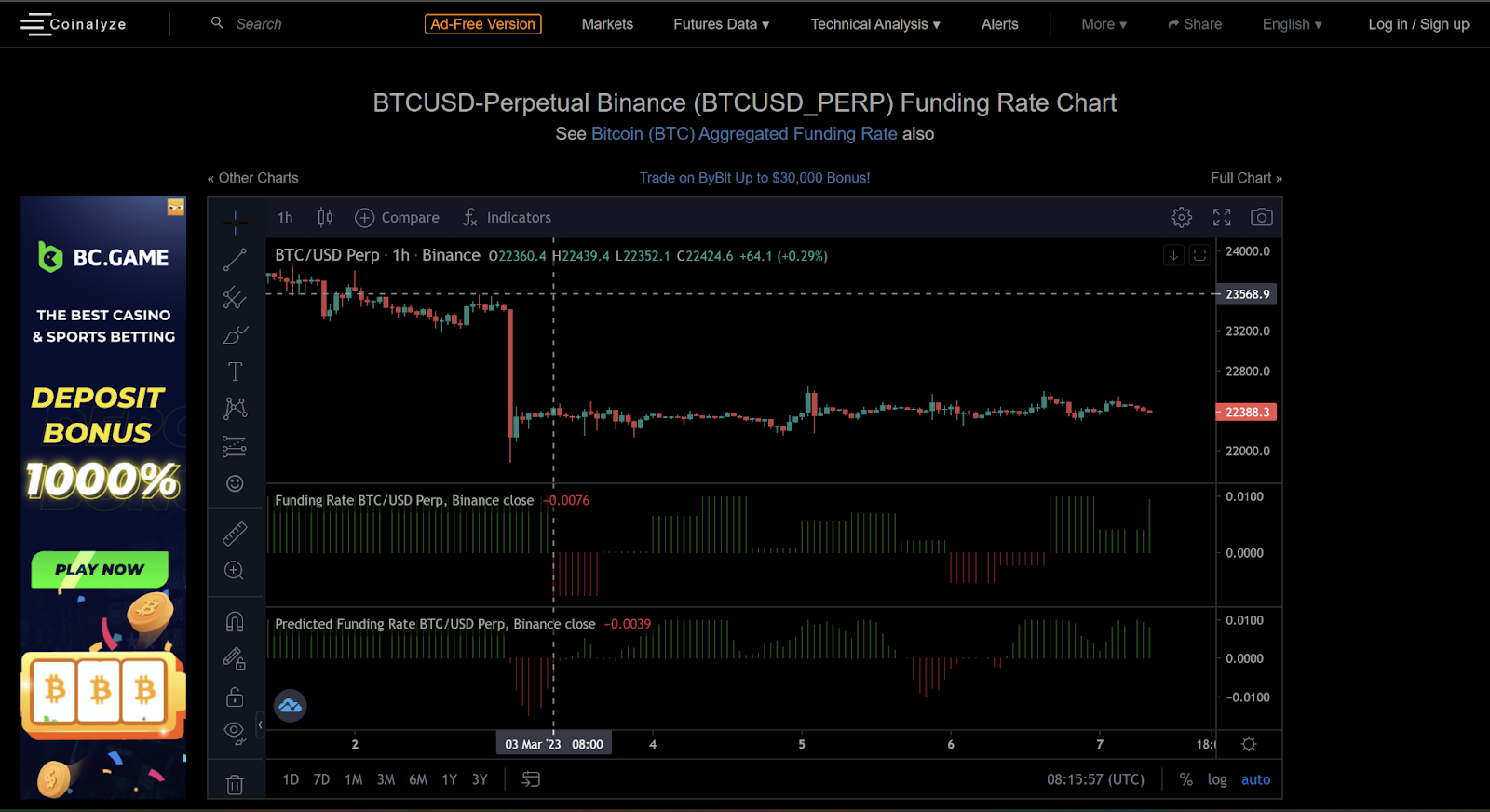Toggle log scale
Viewport: 1490px width, 812px height.
click(x=1217, y=779)
